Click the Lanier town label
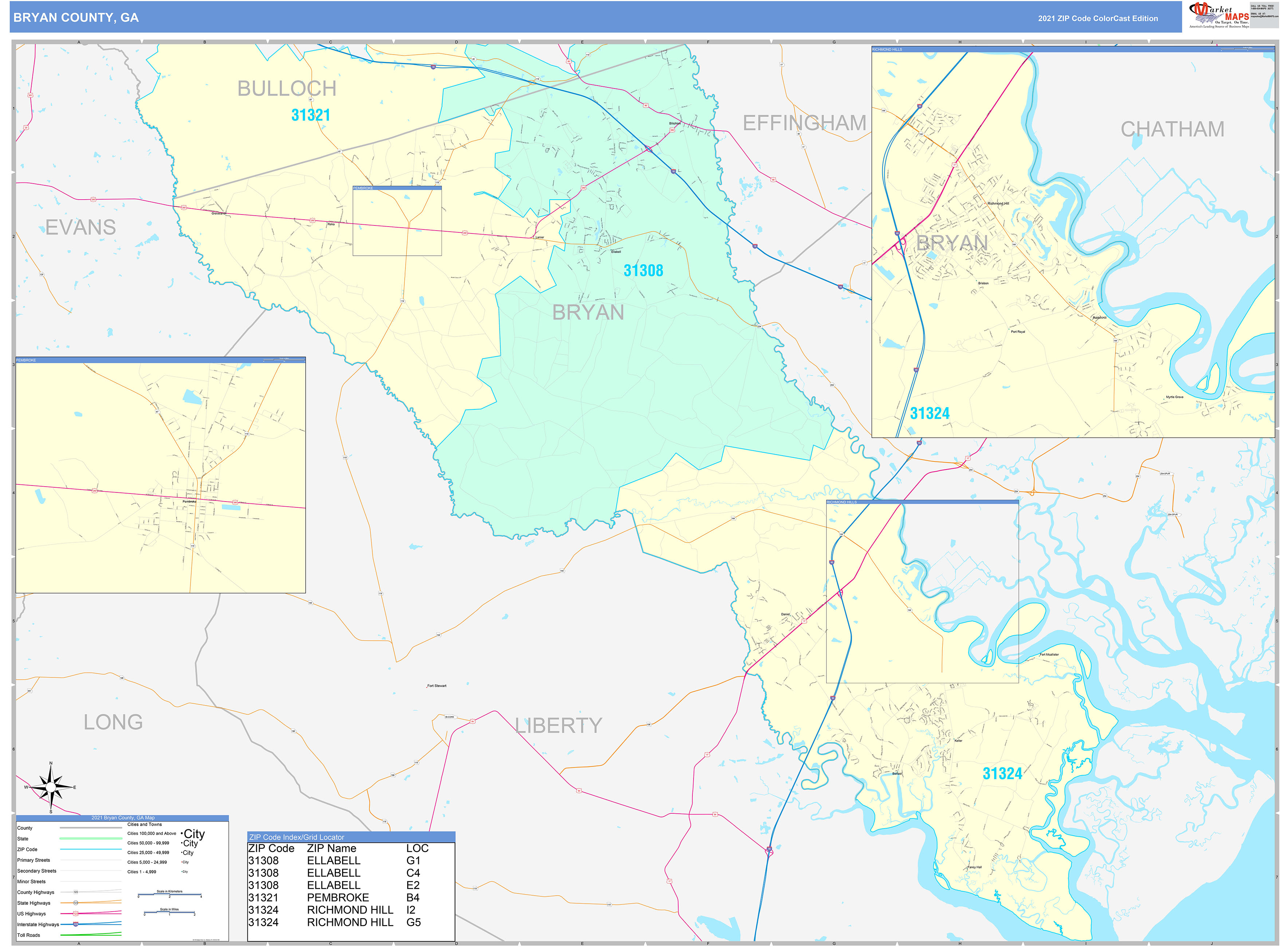 click(539, 237)
